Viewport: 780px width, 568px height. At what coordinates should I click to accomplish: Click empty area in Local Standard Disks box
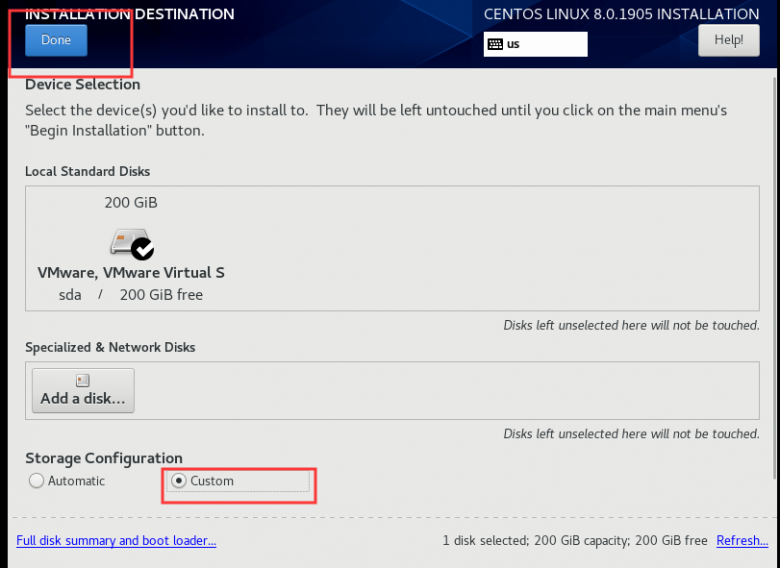point(492,249)
